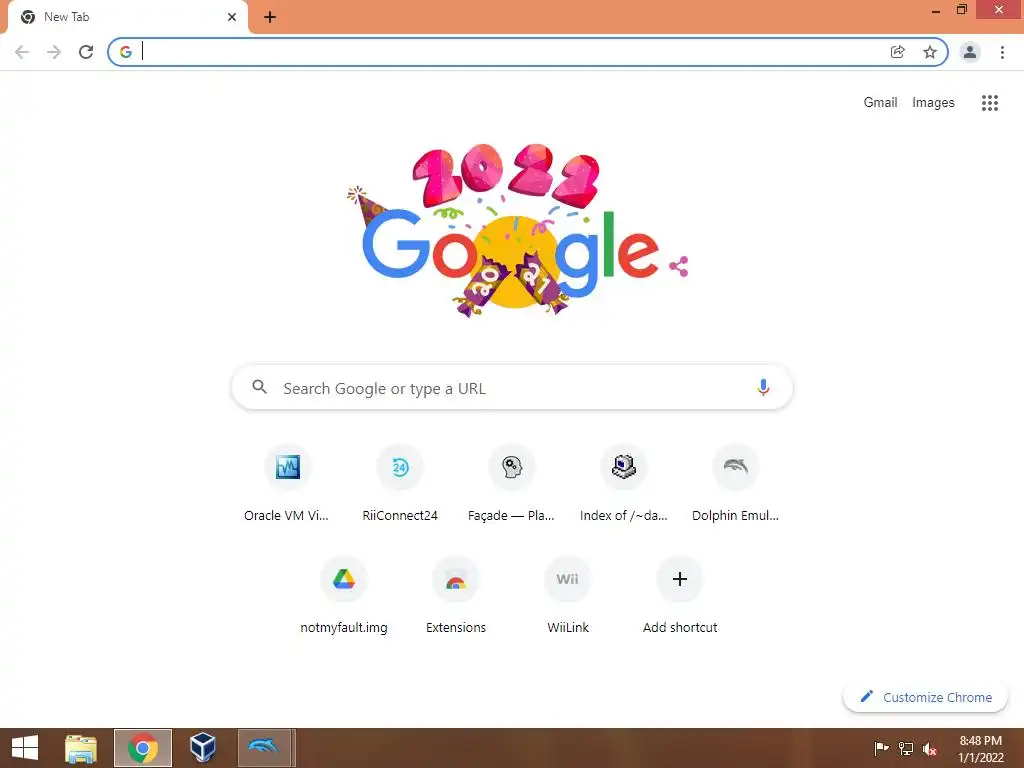The image size is (1024, 768).
Task: Bookmark this tab with the star icon
Action: [x=930, y=52]
